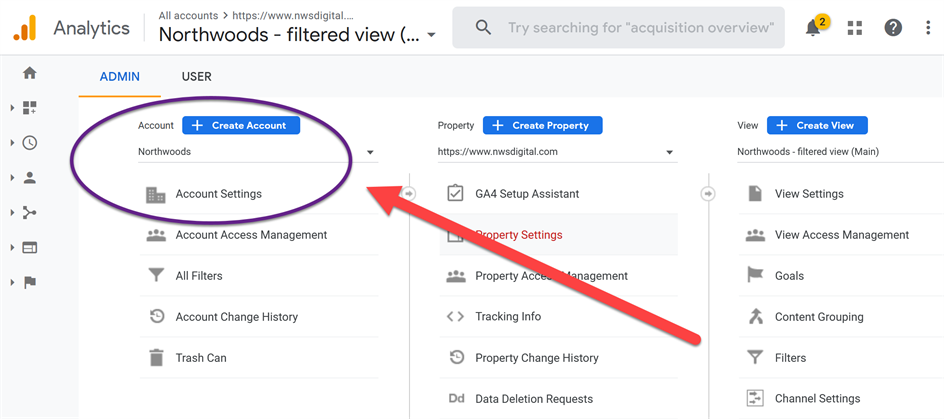Click the Property Change History clock icon
The height and width of the screenshot is (419, 944).
click(x=456, y=358)
